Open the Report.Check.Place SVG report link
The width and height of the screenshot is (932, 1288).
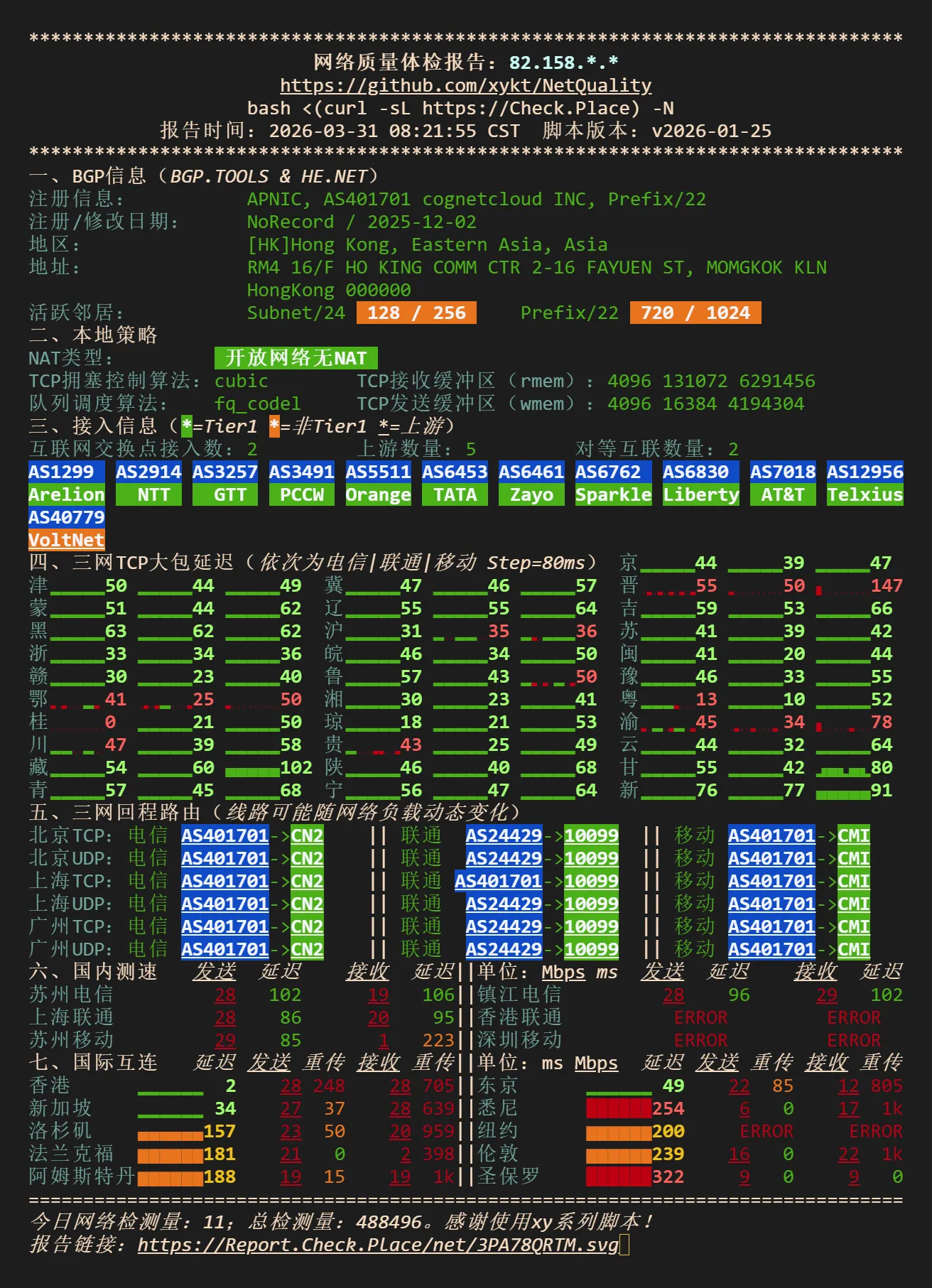coord(378,1245)
